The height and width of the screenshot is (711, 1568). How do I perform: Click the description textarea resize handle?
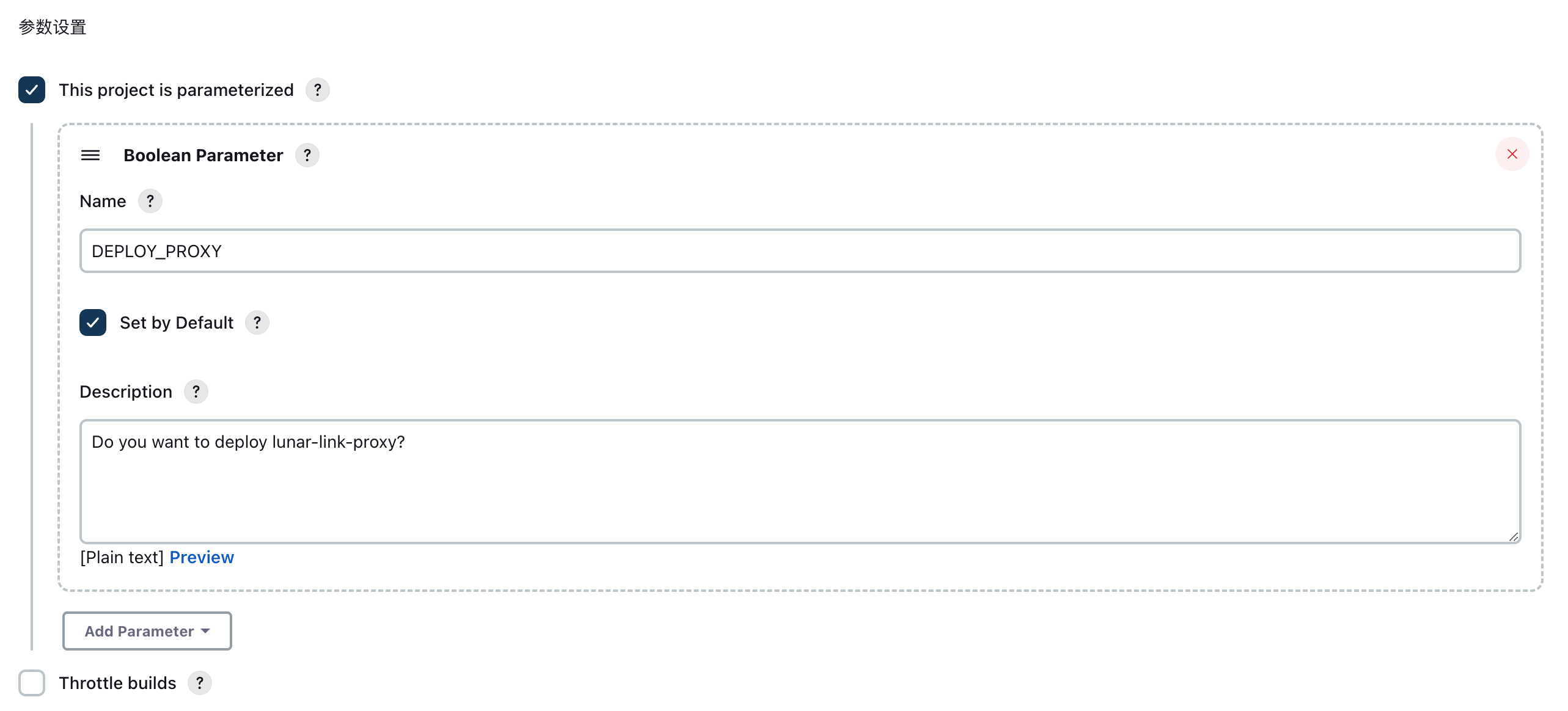1513,536
